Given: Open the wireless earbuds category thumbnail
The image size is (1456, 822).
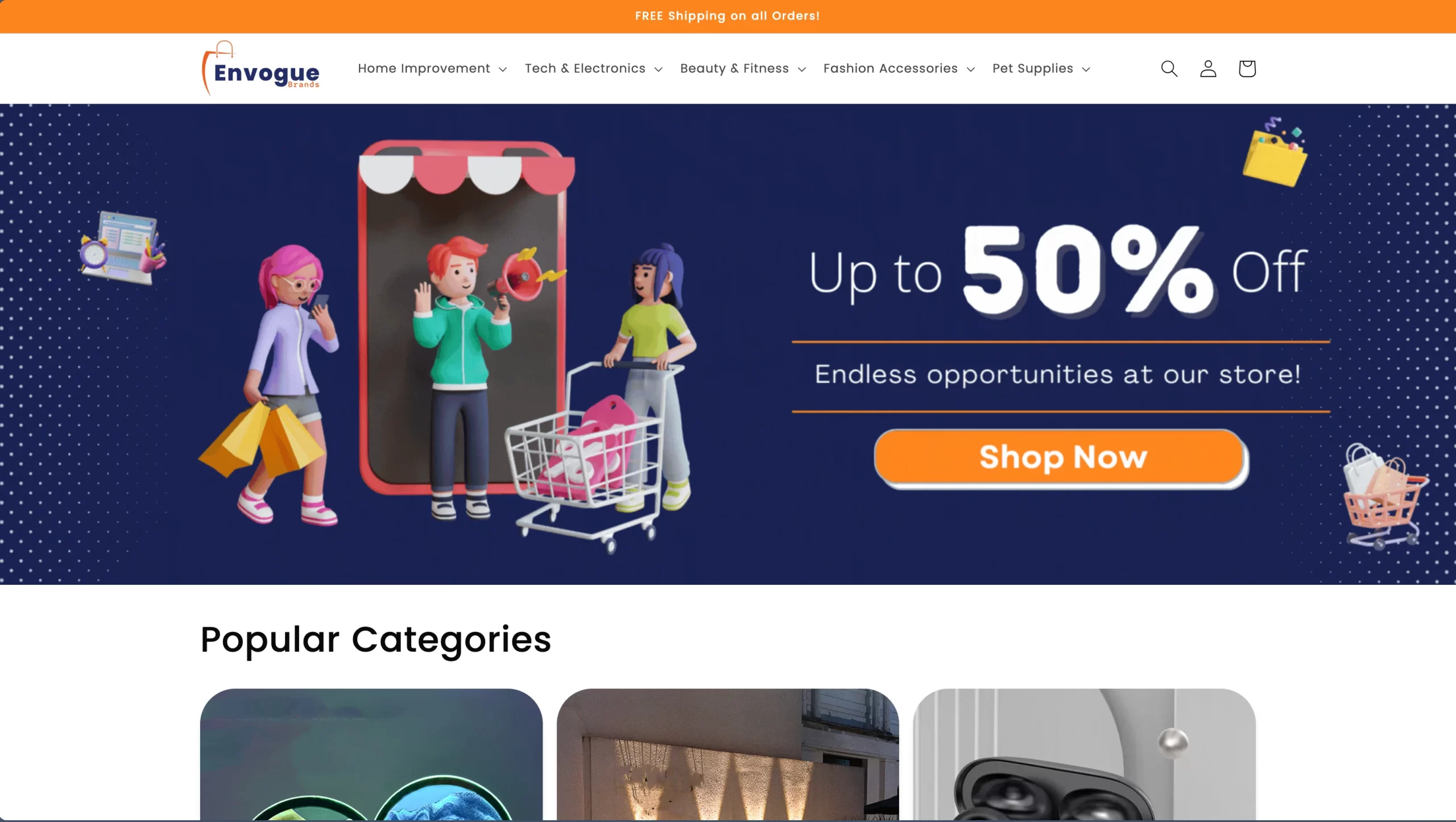Looking at the screenshot, I should [1084, 754].
